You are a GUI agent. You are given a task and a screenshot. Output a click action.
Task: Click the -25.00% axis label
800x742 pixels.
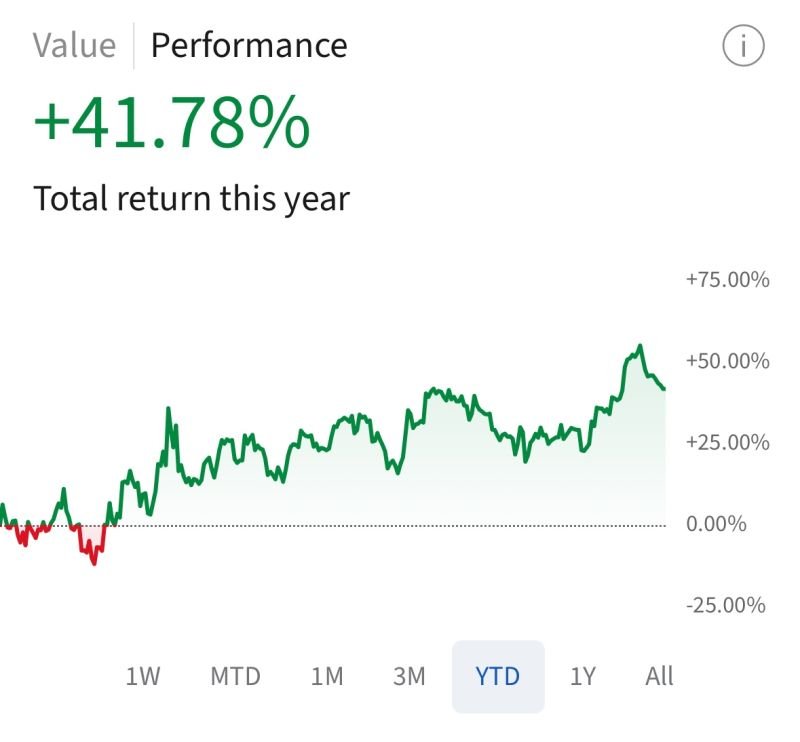point(723,604)
